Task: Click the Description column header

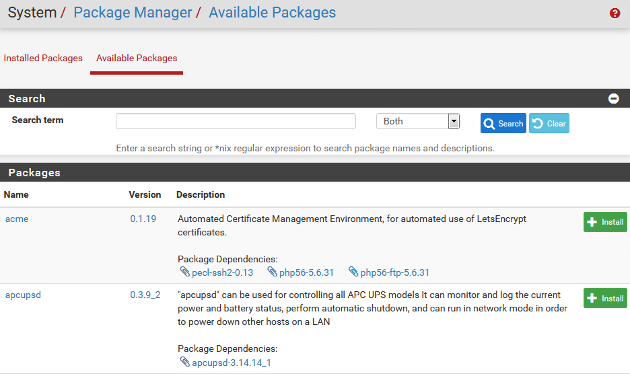Action: click(200, 195)
